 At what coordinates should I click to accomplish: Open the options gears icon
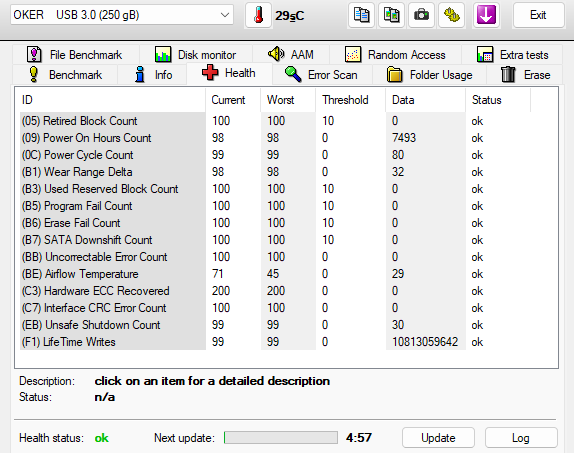(x=452, y=15)
